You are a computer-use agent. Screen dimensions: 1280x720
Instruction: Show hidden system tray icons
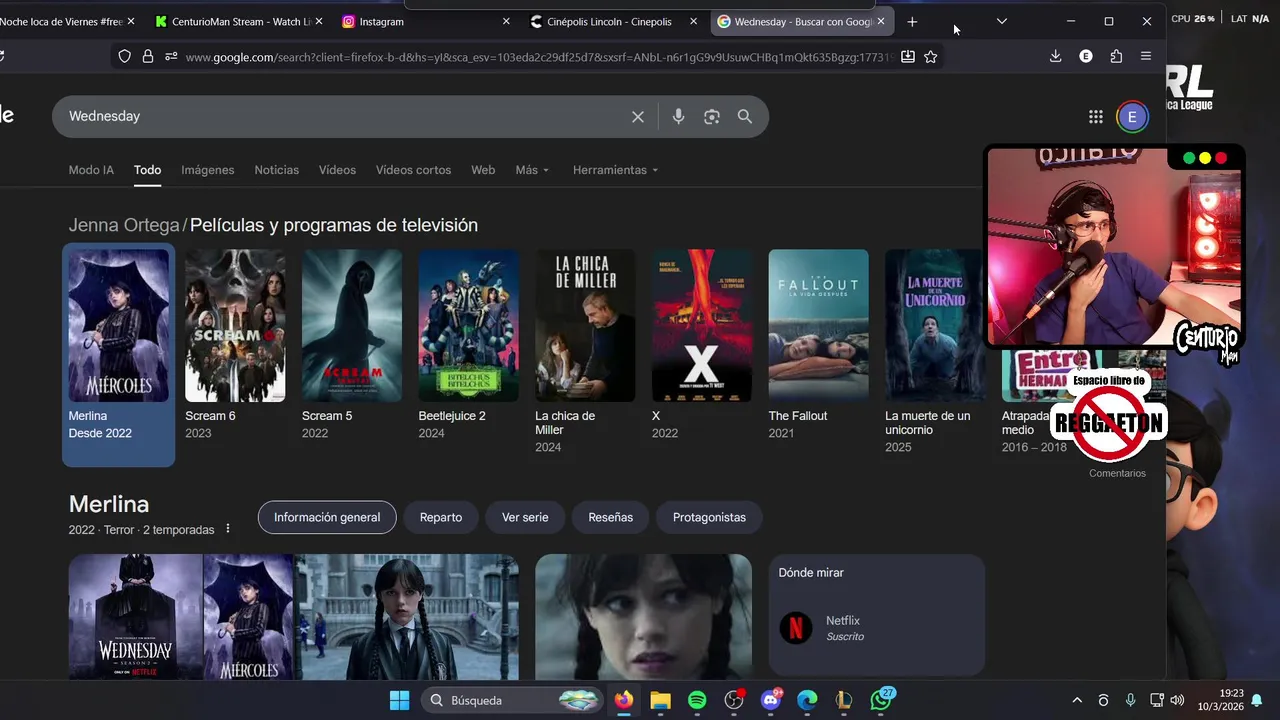(1077, 700)
